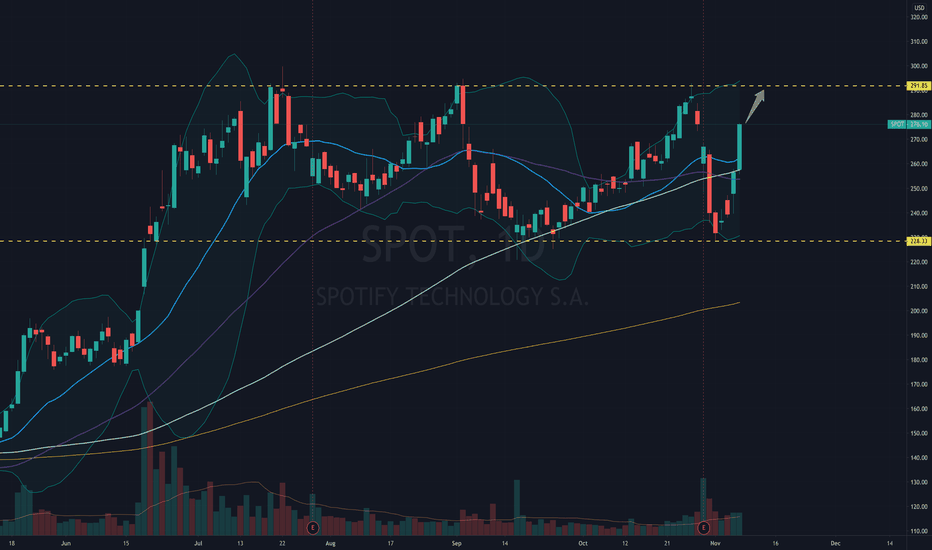
Task: Click the 17 date label on time axis
Action: pyautogui.click(x=391, y=543)
